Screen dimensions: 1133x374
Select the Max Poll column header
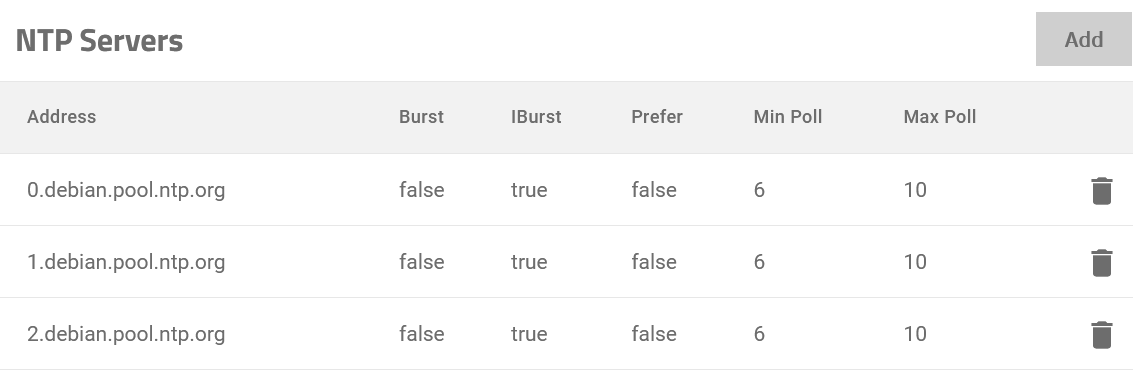[x=939, y=117]
